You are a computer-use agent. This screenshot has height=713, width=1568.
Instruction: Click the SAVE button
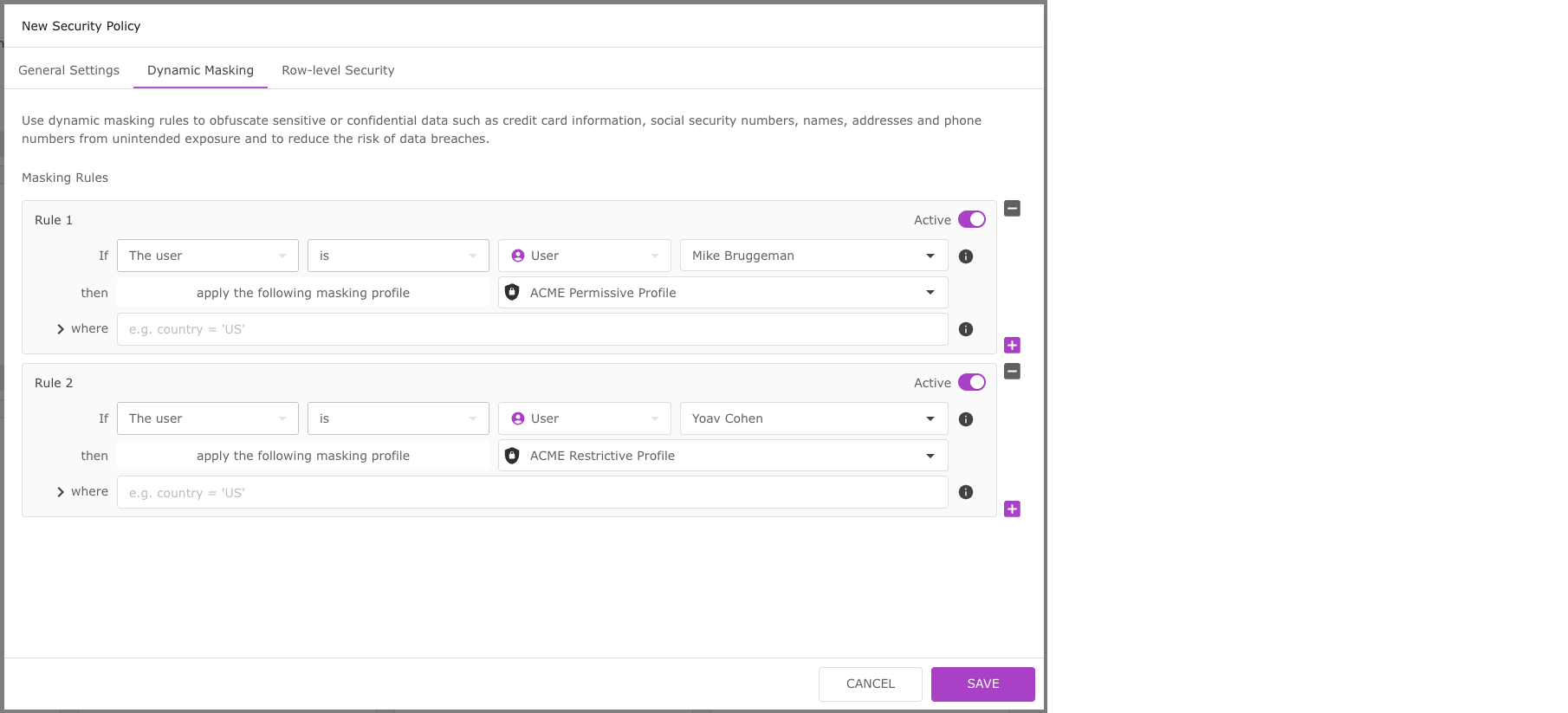coord(983,684)
